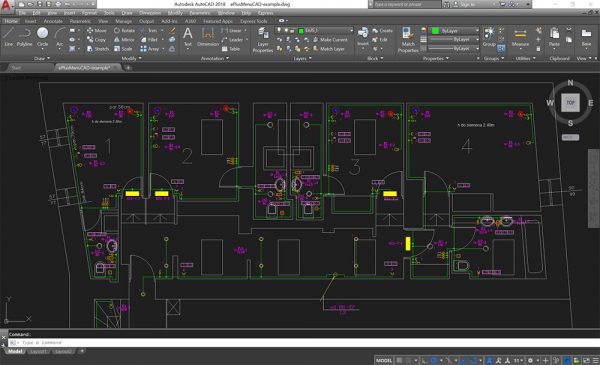Viewport: 600px width, 365px height.
Task: Open the Measure utility
Action: 520,37
